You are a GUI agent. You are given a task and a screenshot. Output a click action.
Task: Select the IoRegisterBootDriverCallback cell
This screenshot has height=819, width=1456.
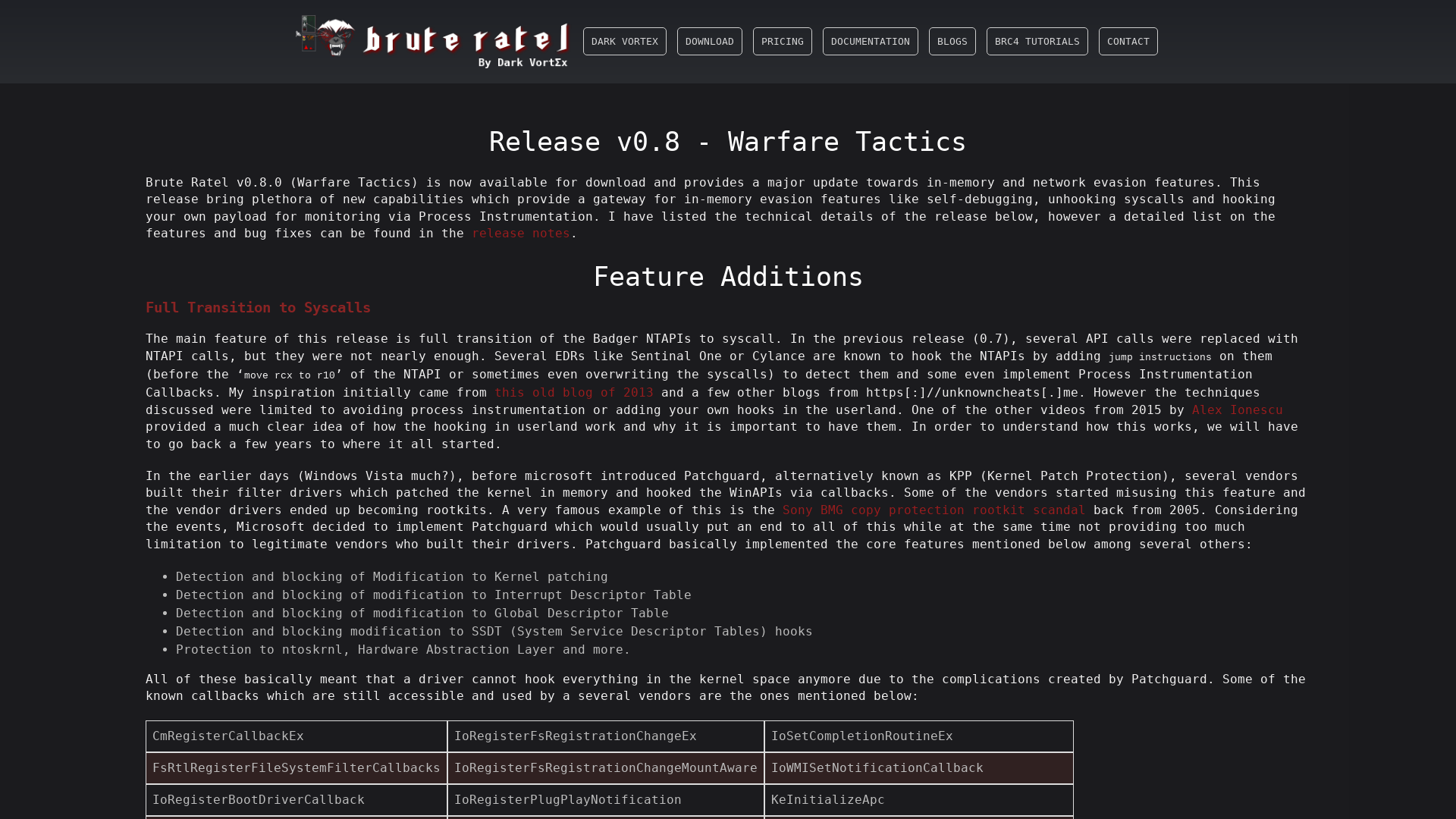coord(297,800)
